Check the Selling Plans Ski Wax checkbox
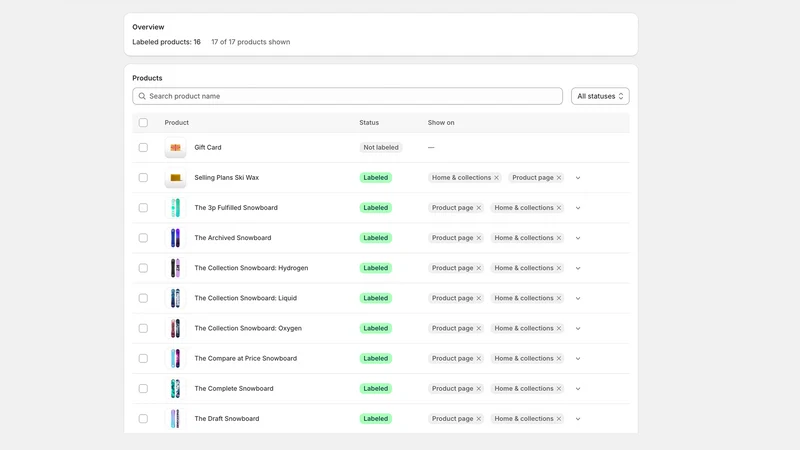This screenshot has height=450, width=800. (143, 178)
